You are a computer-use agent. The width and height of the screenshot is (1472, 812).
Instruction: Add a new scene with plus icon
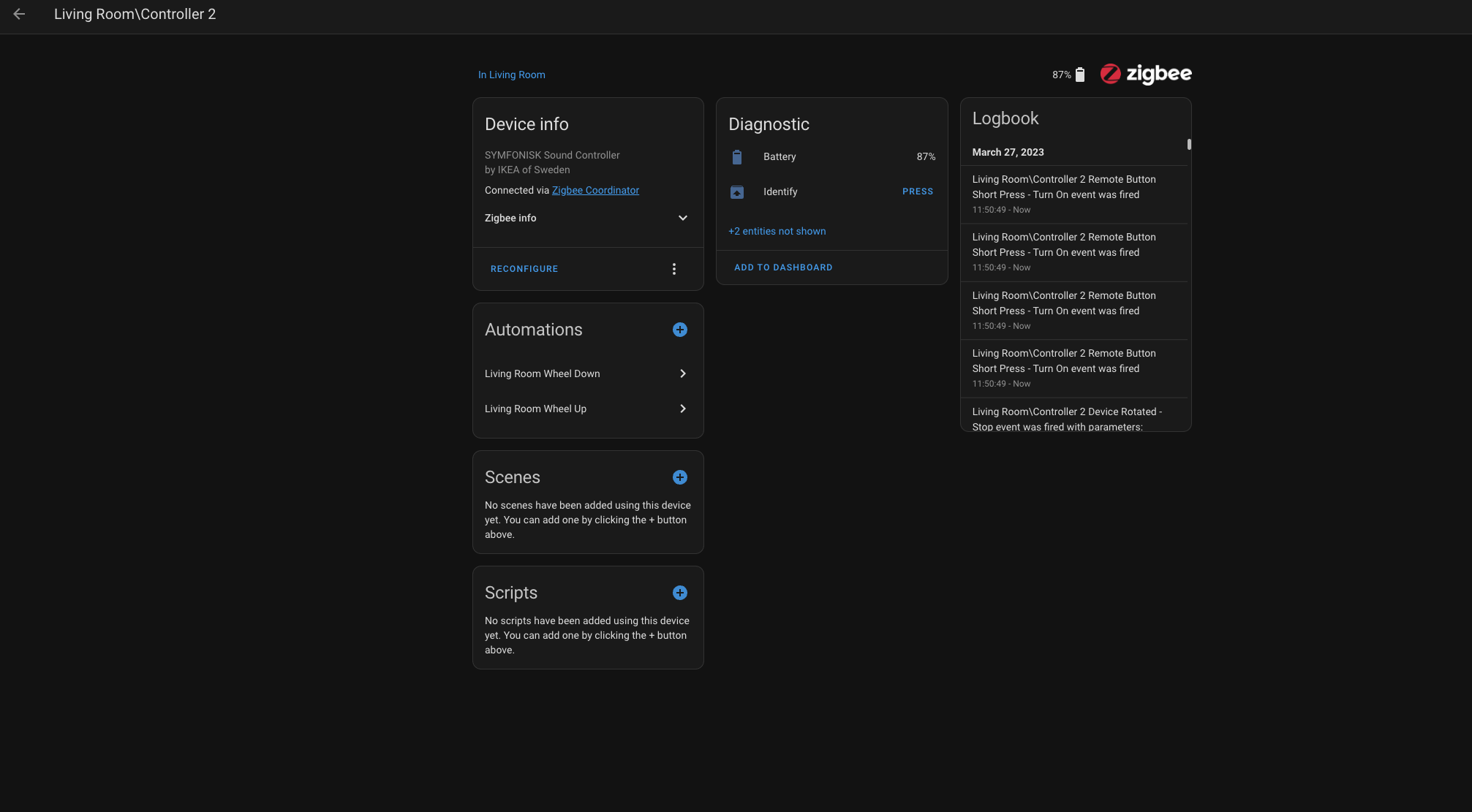coord(679,477)
